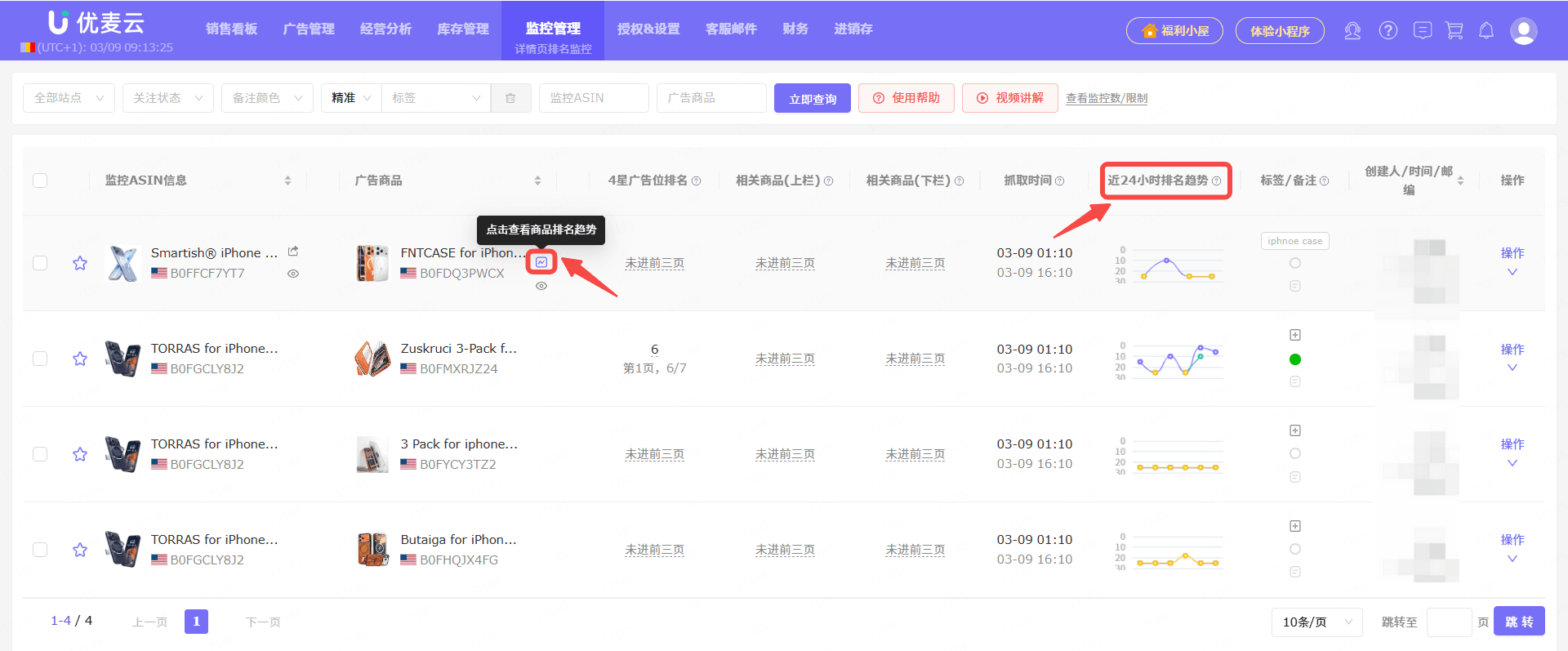The height and width of the screenshot is (651, 1568).
Task: Open external link icon next to Smartish iPhone
Action: [293, 252]
